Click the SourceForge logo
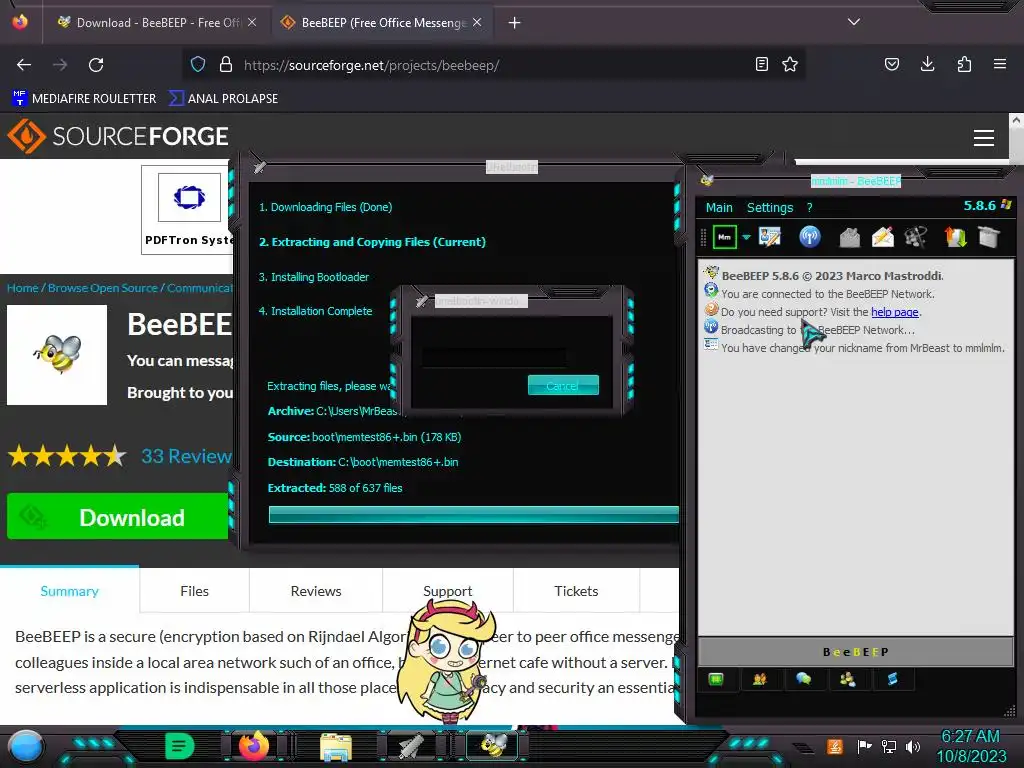The width and height of the screenshot is (1024, 768). [118, 136]
